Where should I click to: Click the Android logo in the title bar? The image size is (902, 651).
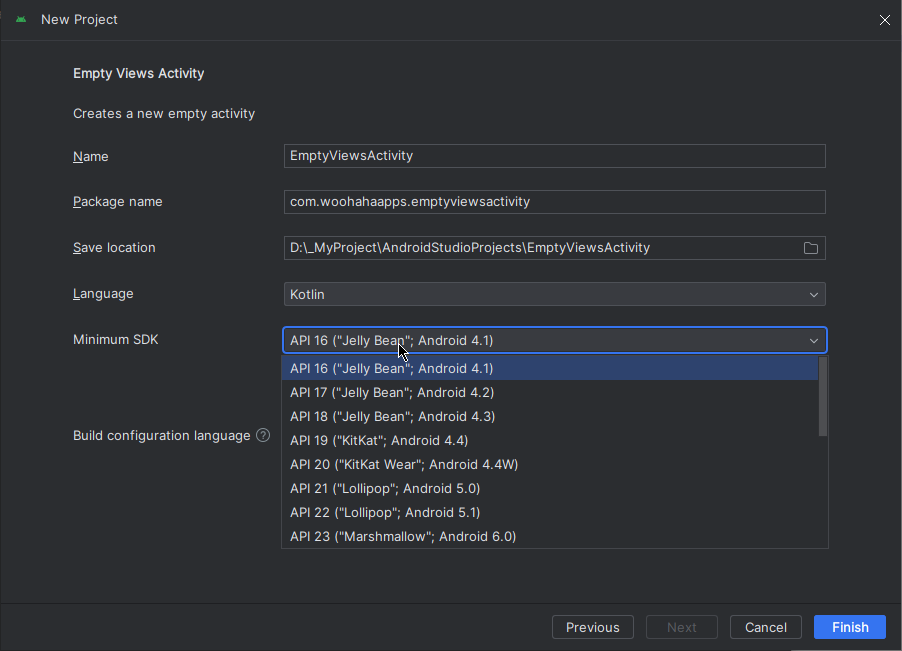(x=21, y=20)
